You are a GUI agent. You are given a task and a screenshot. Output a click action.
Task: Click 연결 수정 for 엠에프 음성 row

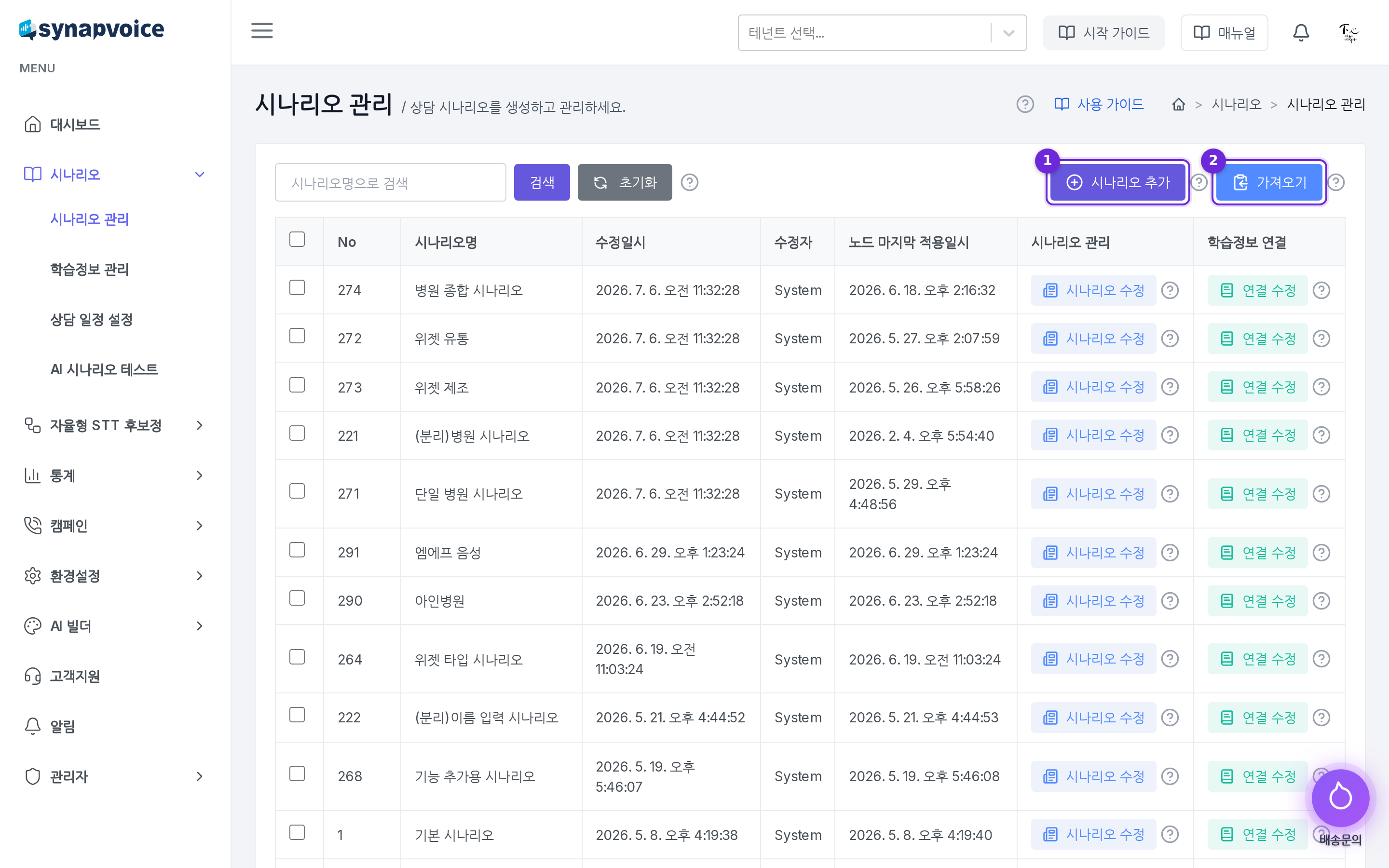(x=1257, y=553)
